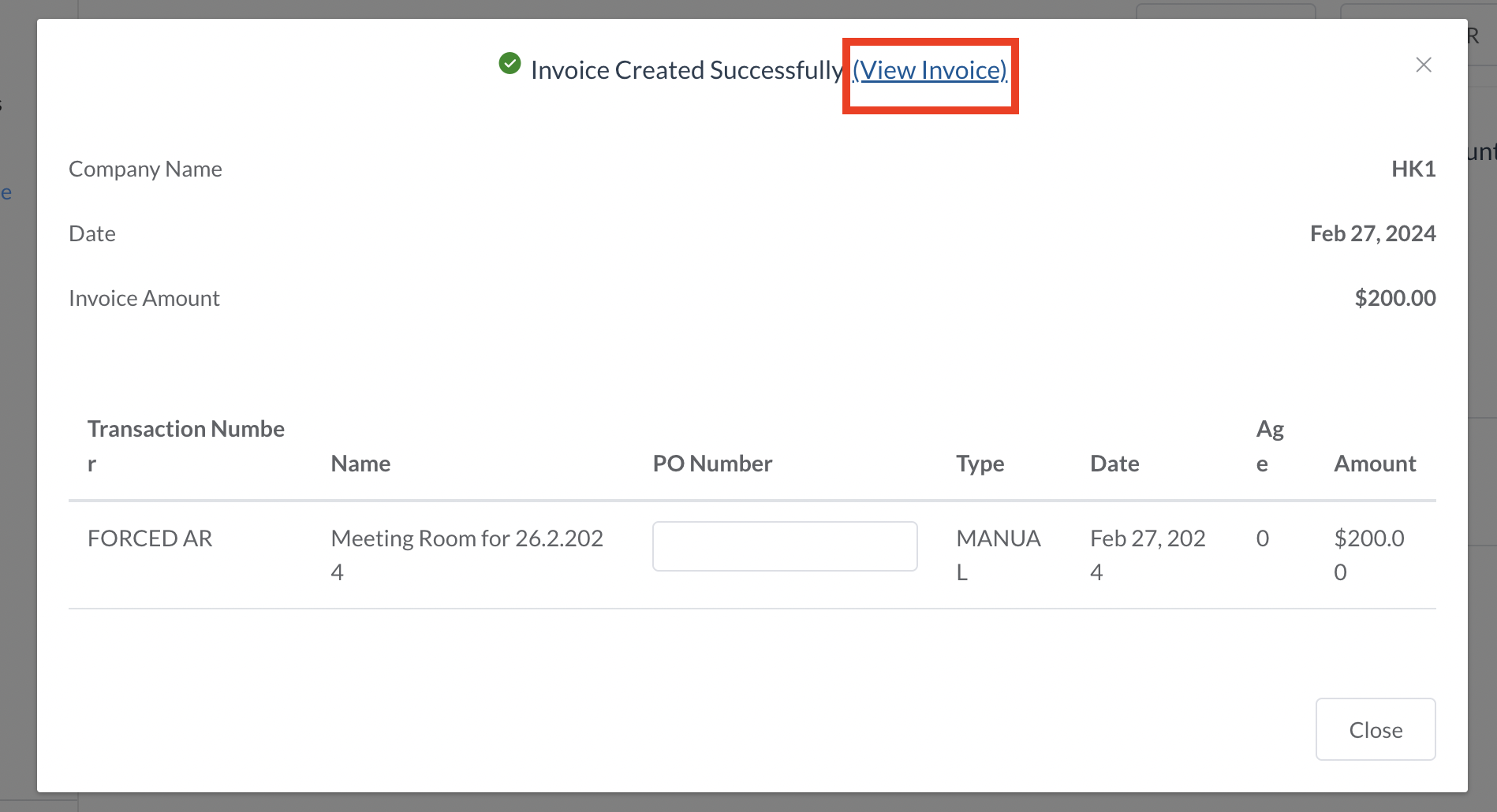Click the HK1 company name value
The image size is (1497, 812).
1413,169
